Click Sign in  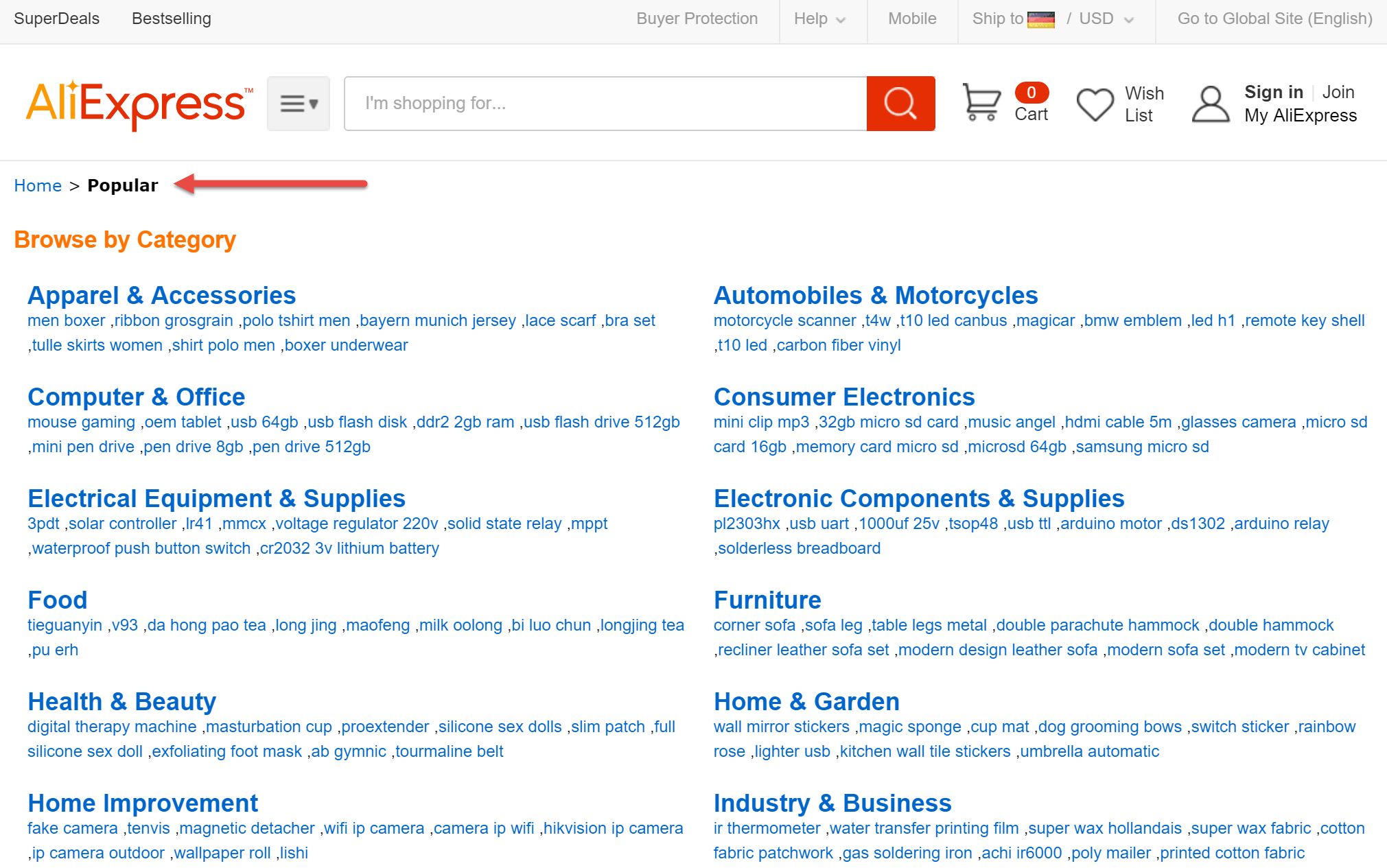pyautogui.click(x=1273, y=92)
